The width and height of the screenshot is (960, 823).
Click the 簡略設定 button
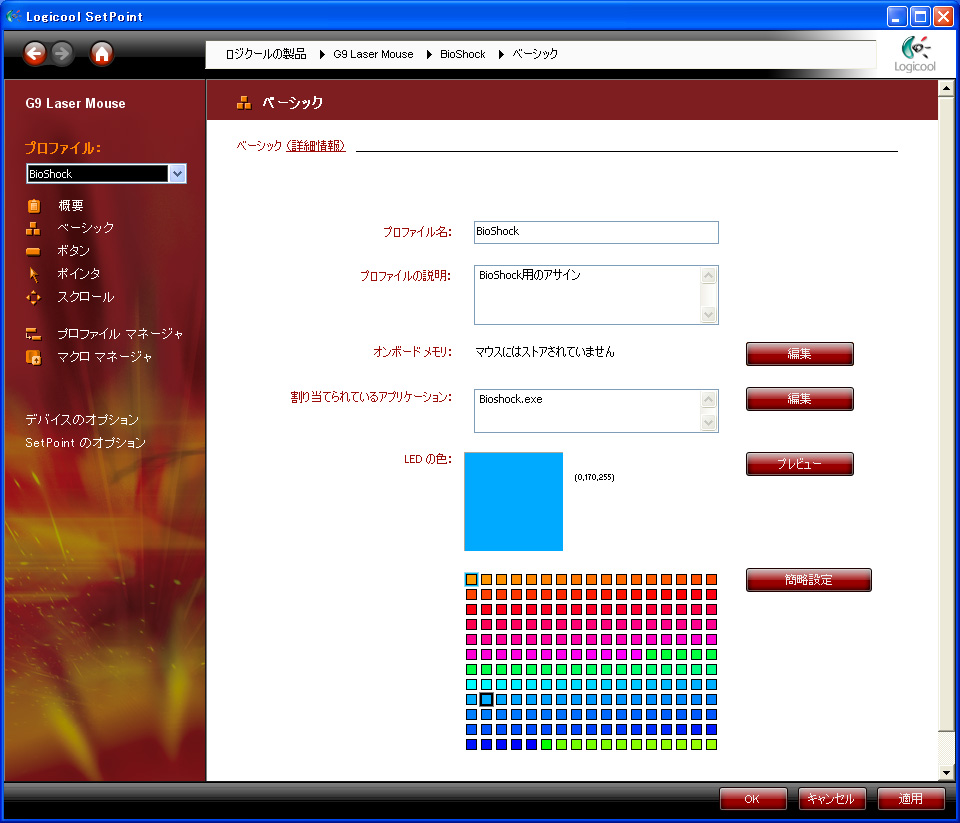[x=808, y=580]
